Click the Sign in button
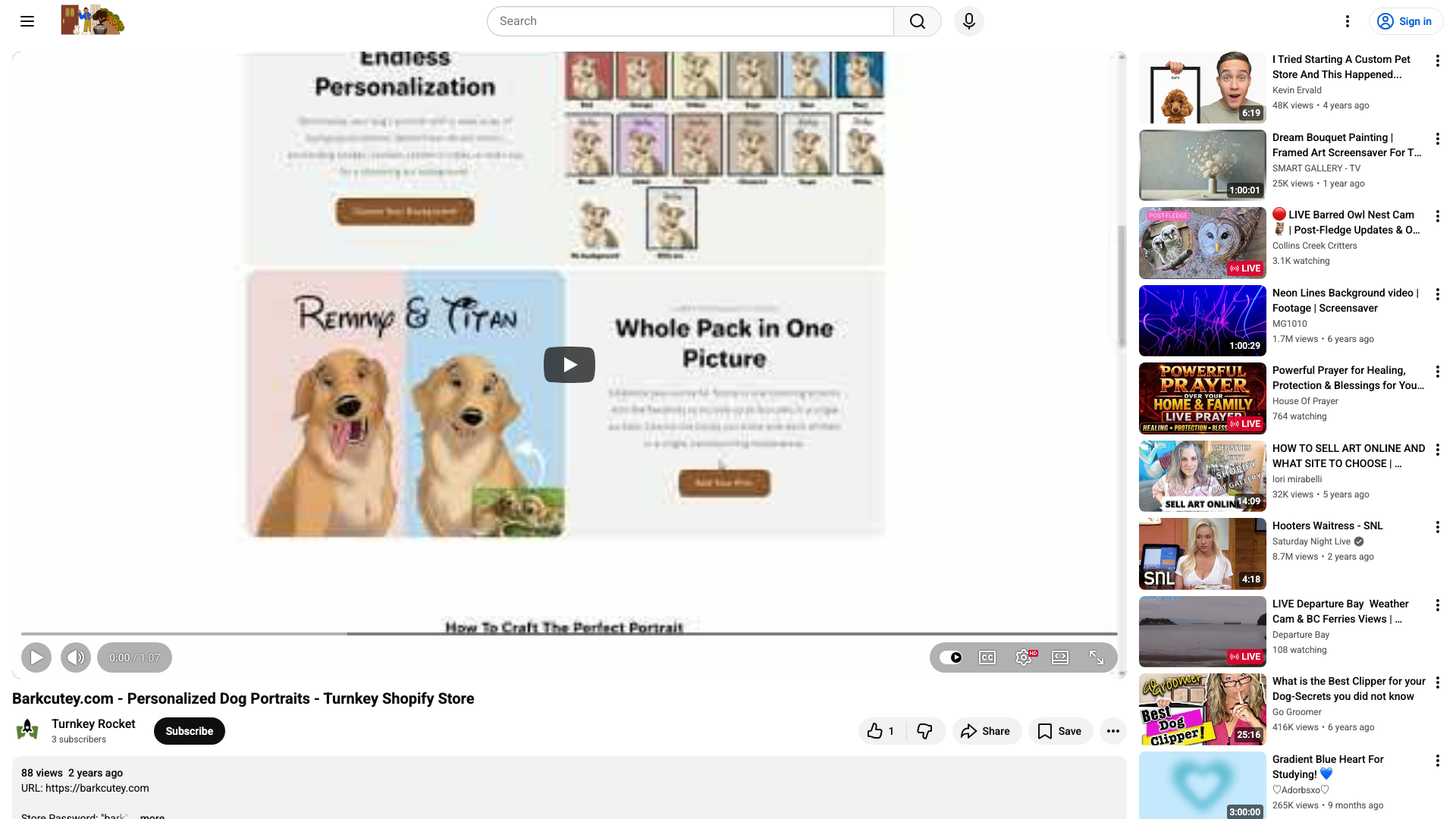1456x819 pixels. coord(1405,21)
